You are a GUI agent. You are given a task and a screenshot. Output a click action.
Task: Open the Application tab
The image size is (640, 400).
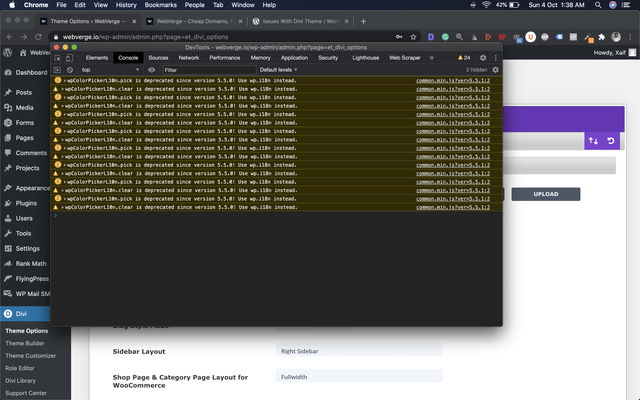(294, 58)
